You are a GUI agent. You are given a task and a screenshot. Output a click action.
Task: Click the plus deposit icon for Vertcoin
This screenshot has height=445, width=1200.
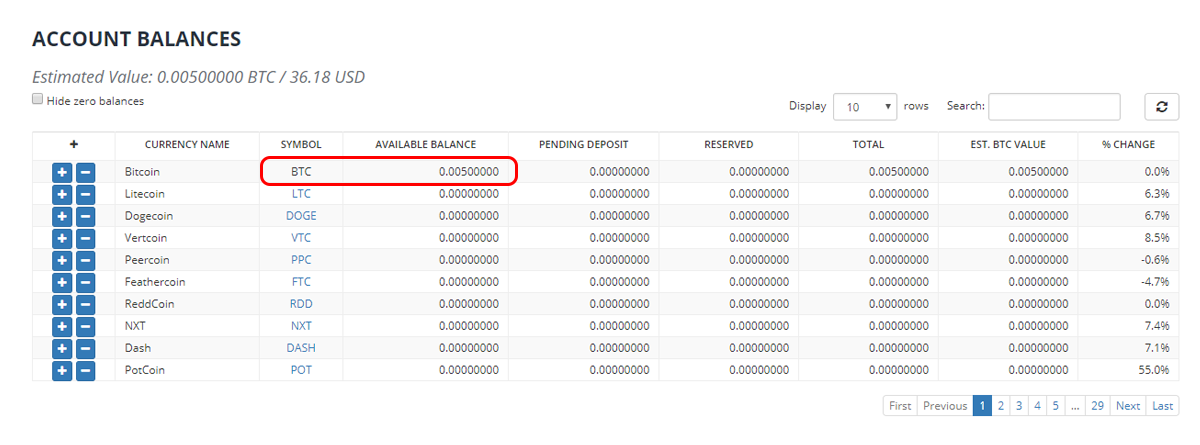[x=61, y=238]
